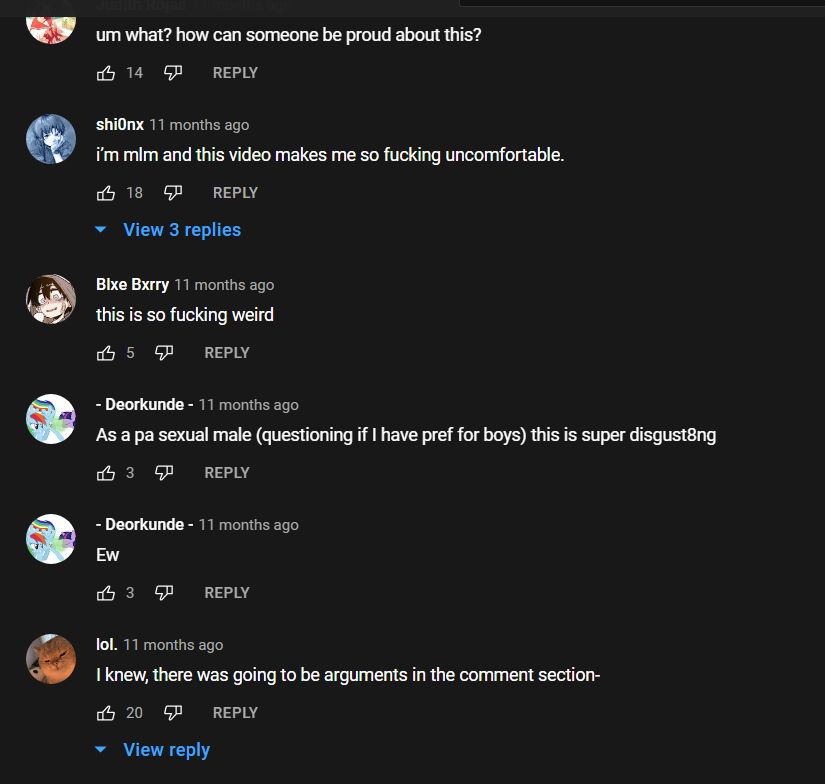Thumbs up lol.'s comment about arguments

tap(106, 713)
